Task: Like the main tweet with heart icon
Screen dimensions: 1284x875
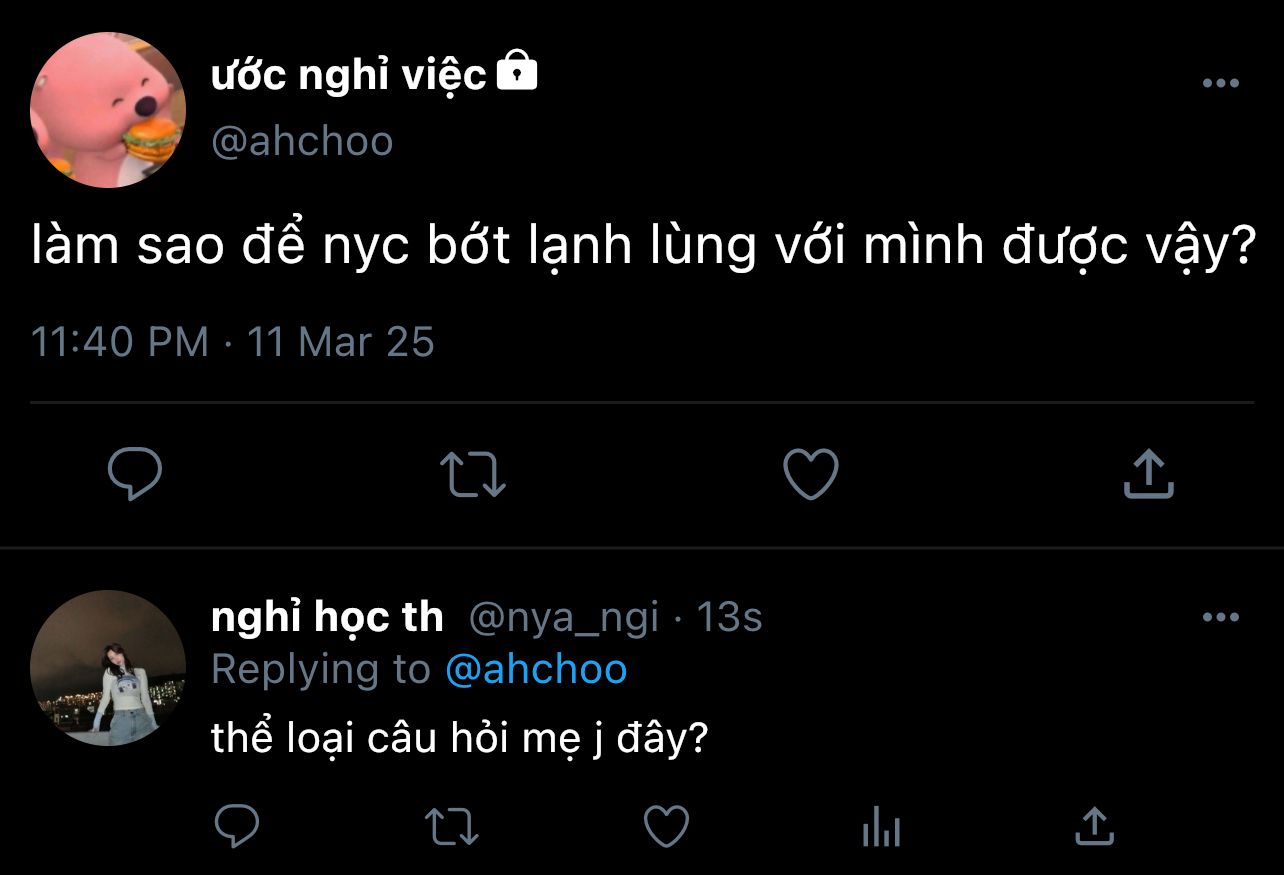Action: (x=810, y=474)
